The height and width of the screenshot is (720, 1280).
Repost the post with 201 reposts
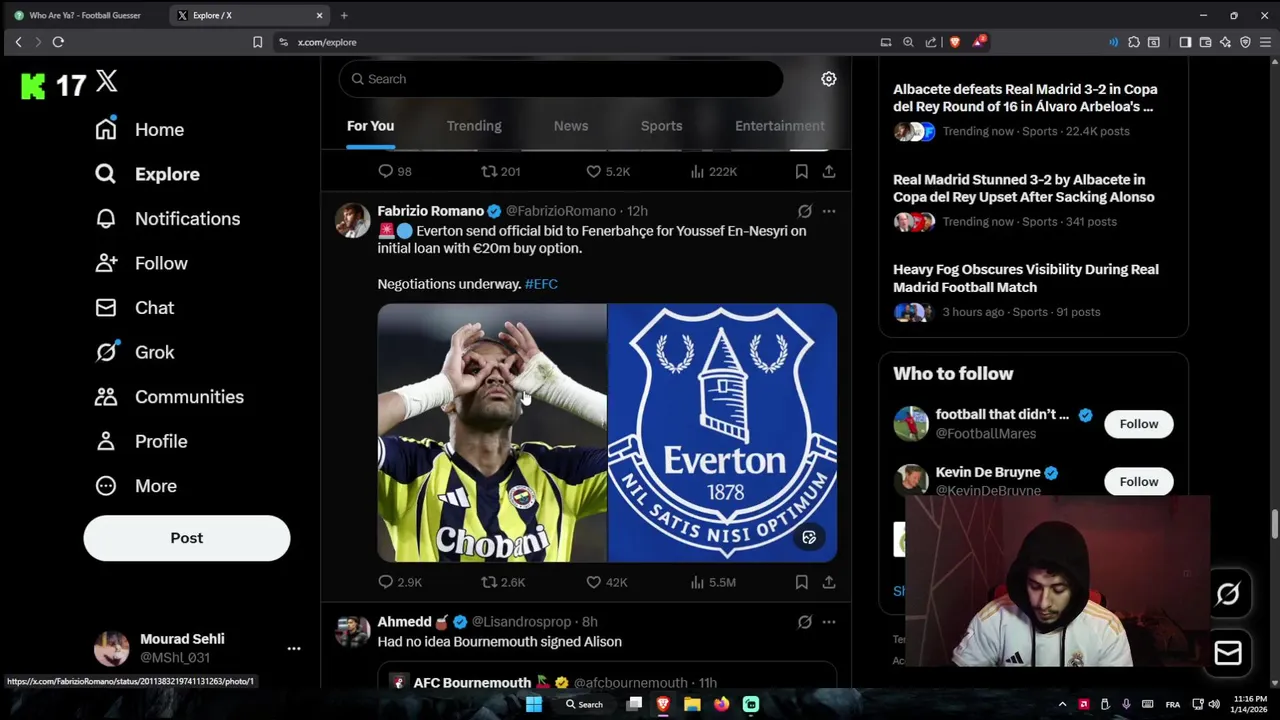click(x=489, y=172)
